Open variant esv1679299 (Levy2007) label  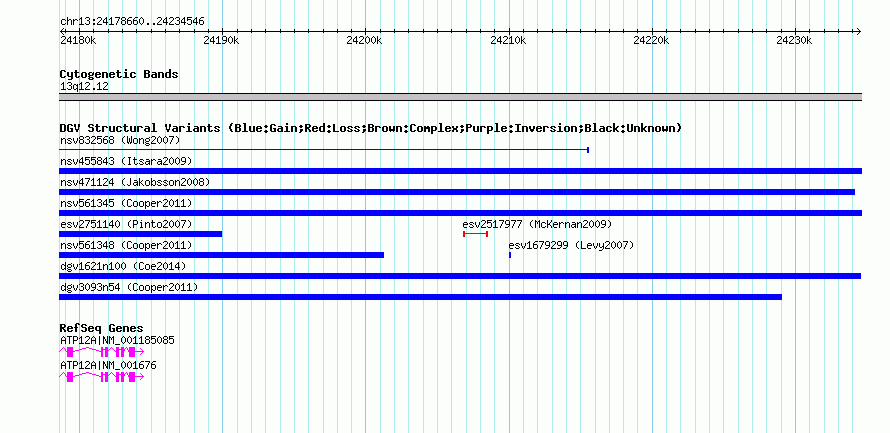(571, 245)
